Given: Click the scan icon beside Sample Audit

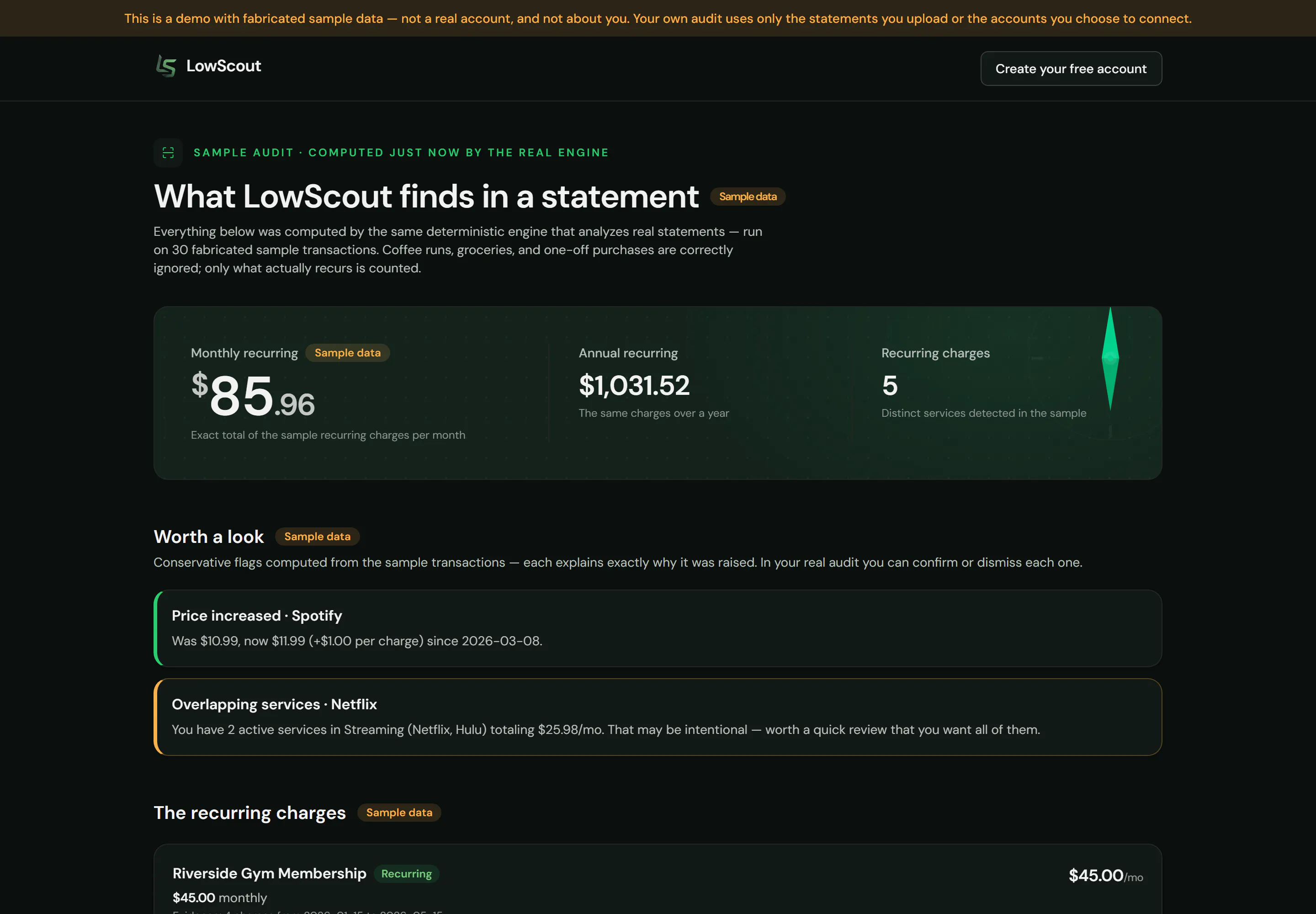Looking at the screenshot, I should [x=168, y=152].
